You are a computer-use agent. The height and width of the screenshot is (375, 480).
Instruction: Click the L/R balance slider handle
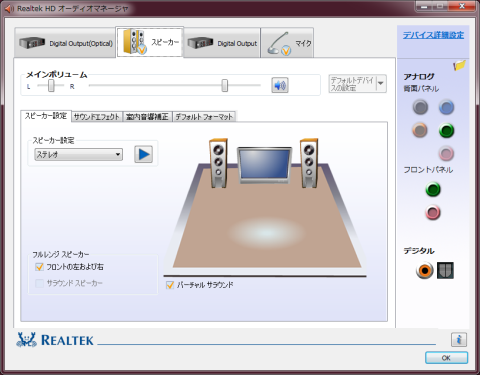point(51,86)
